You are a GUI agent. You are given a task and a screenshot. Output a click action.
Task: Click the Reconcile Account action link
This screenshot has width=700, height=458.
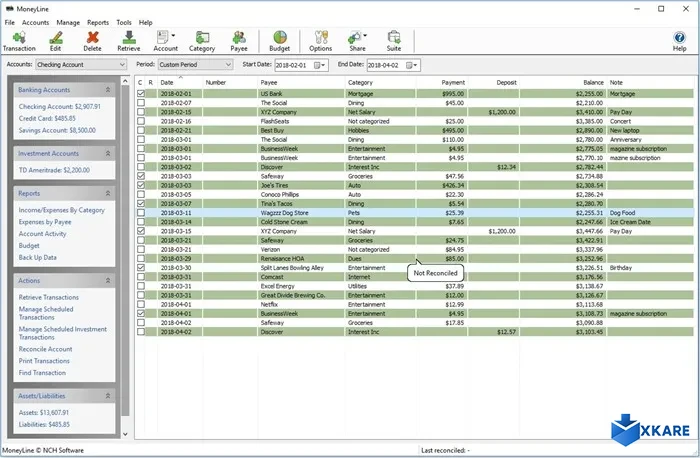tap(45, 349)
